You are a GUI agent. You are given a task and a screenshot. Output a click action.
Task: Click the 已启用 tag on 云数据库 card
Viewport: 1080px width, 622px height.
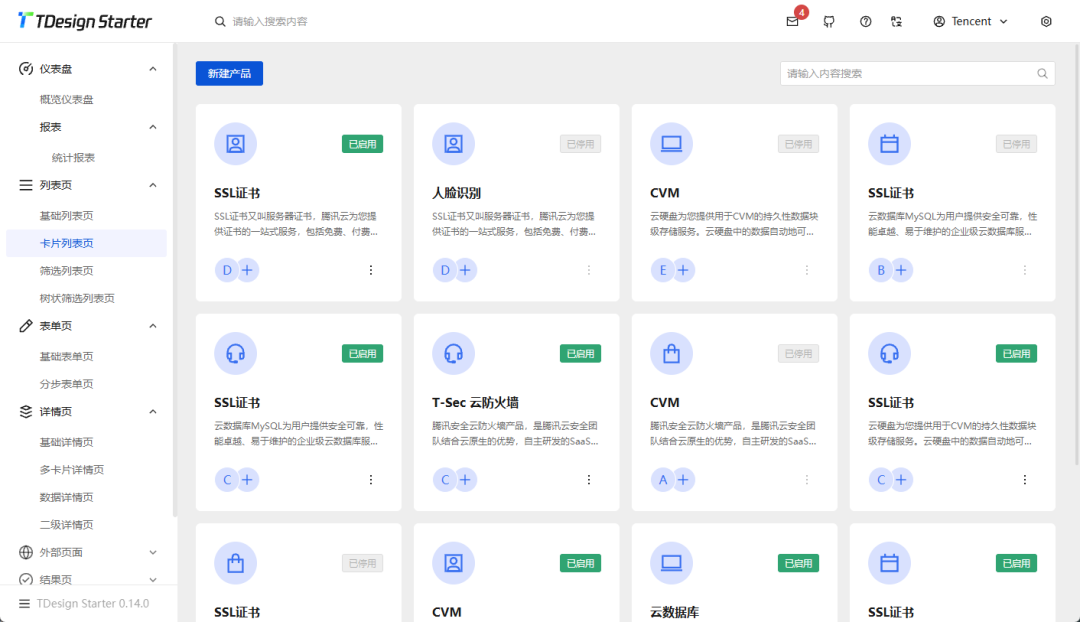coord(798,563)
